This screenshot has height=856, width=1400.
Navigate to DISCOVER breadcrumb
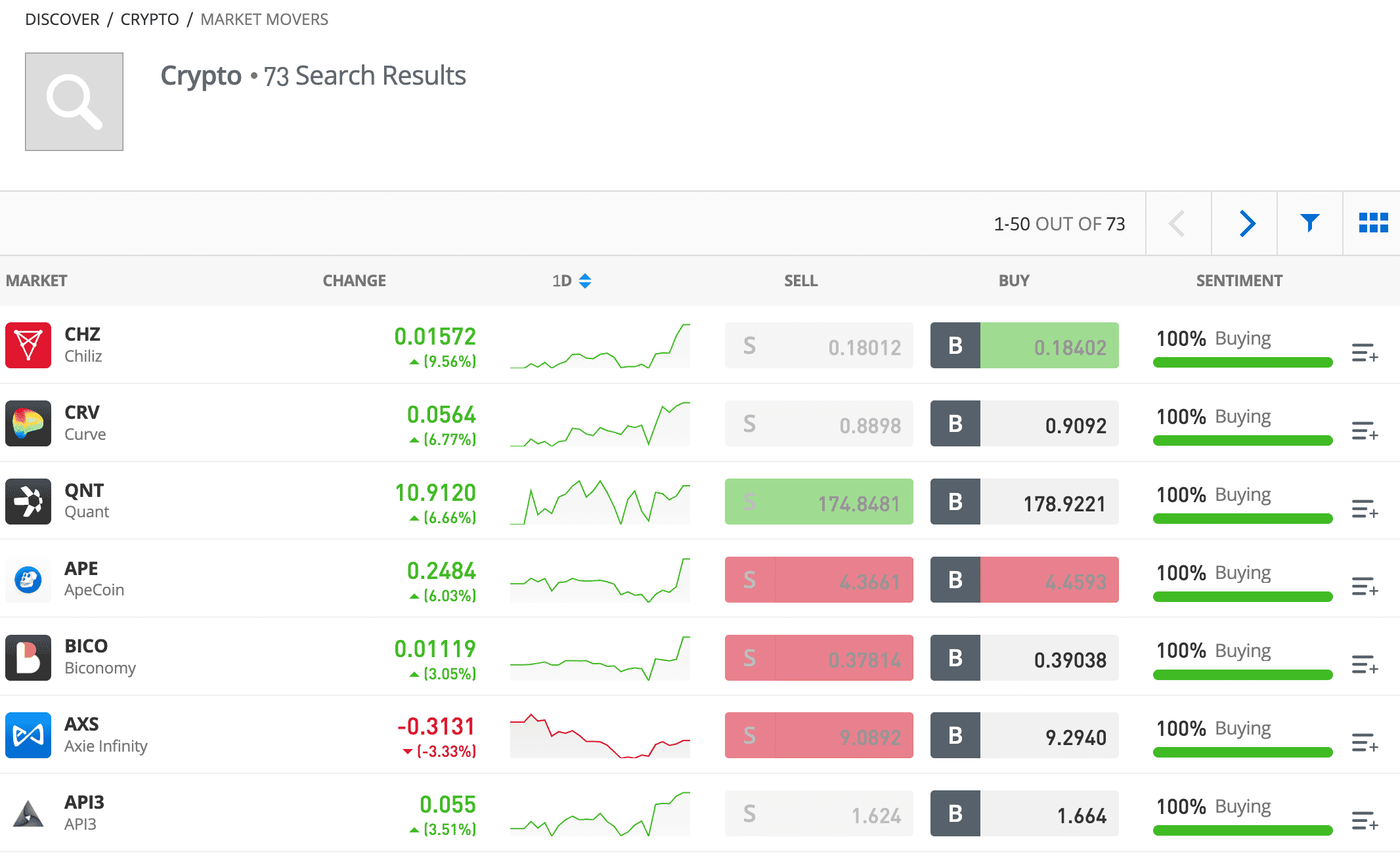[x=62, y=20]
